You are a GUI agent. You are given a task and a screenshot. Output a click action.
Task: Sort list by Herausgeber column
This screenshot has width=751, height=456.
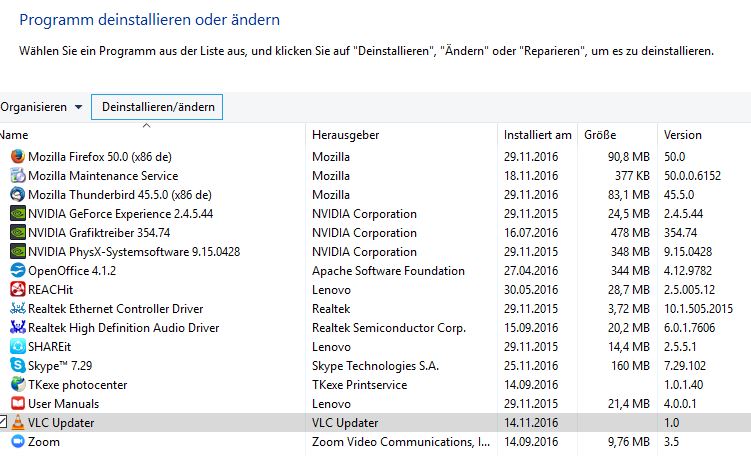pyautogui.click(x=345, y=135)
